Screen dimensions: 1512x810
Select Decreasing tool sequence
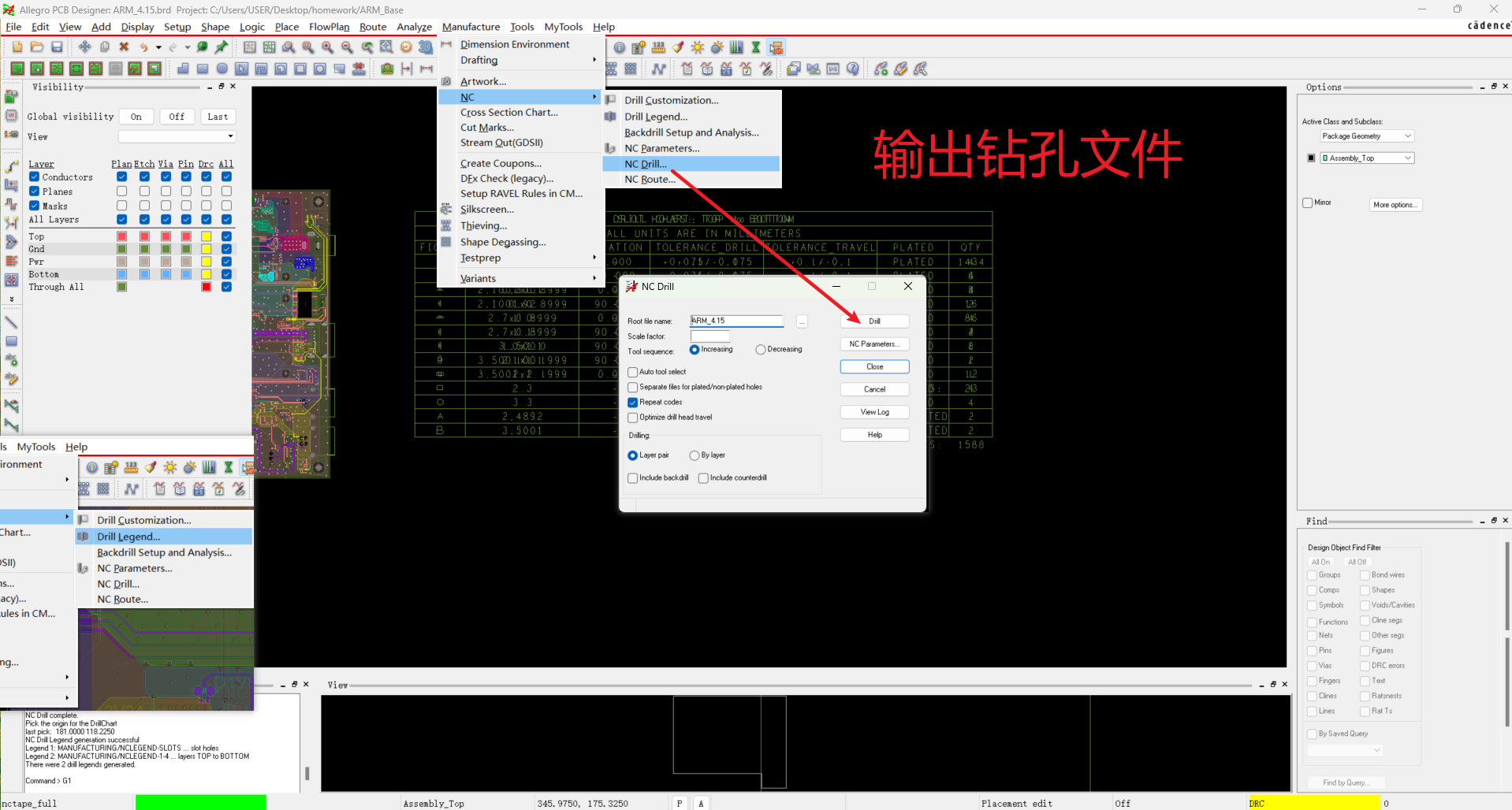click(761, 350)
